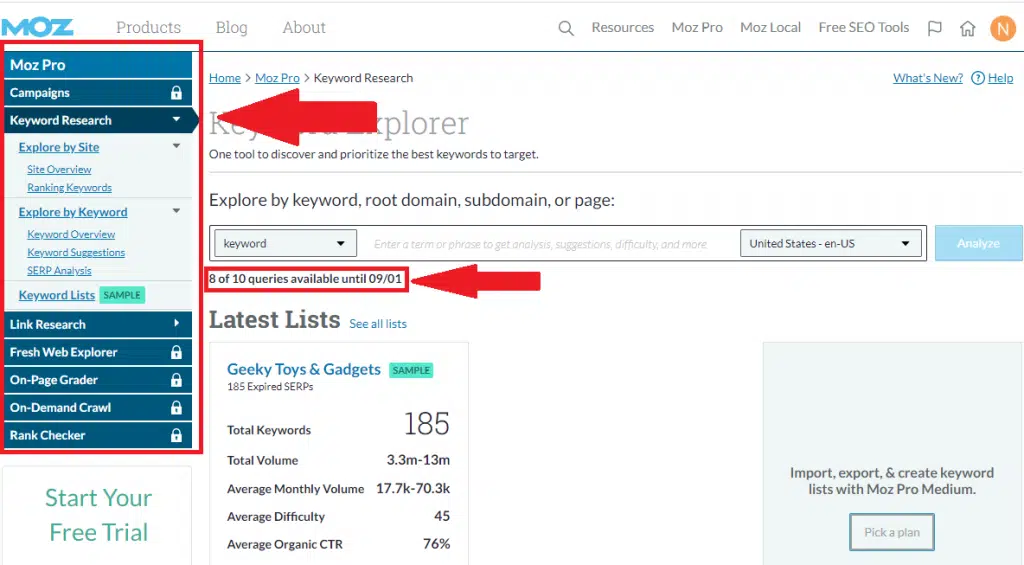1024x565 pixels.
Task: Click the Total Volume 3.3m-13m value
Action: (x=418, y=460)
